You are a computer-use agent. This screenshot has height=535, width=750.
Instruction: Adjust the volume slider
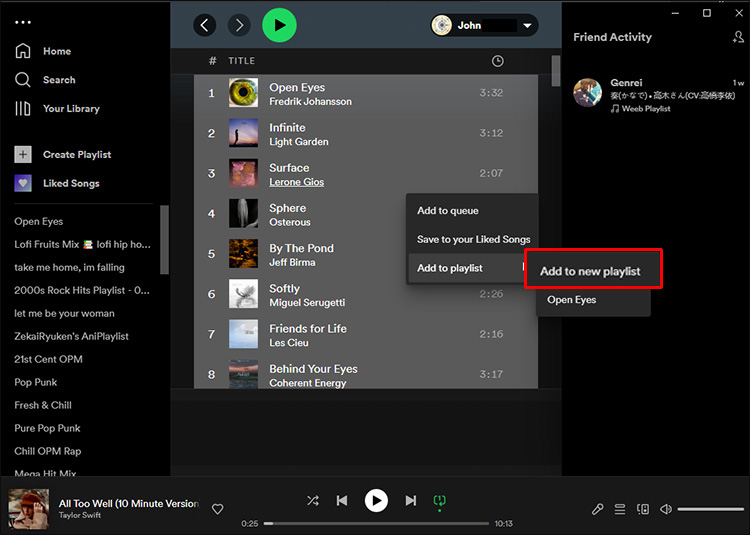pos(711,509)
